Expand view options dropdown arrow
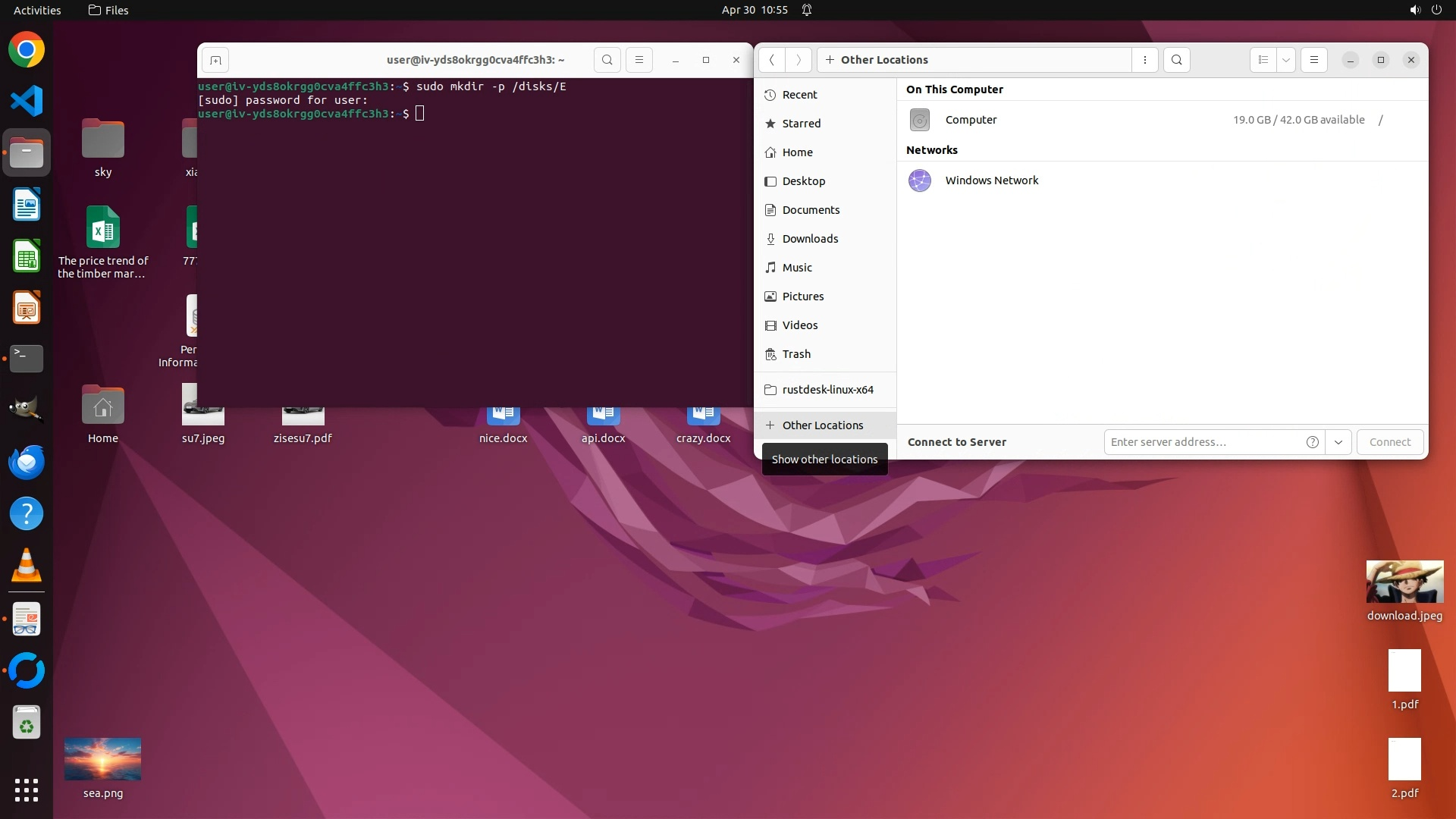This screenshot has width=1456, height=819. (1286, 60)
